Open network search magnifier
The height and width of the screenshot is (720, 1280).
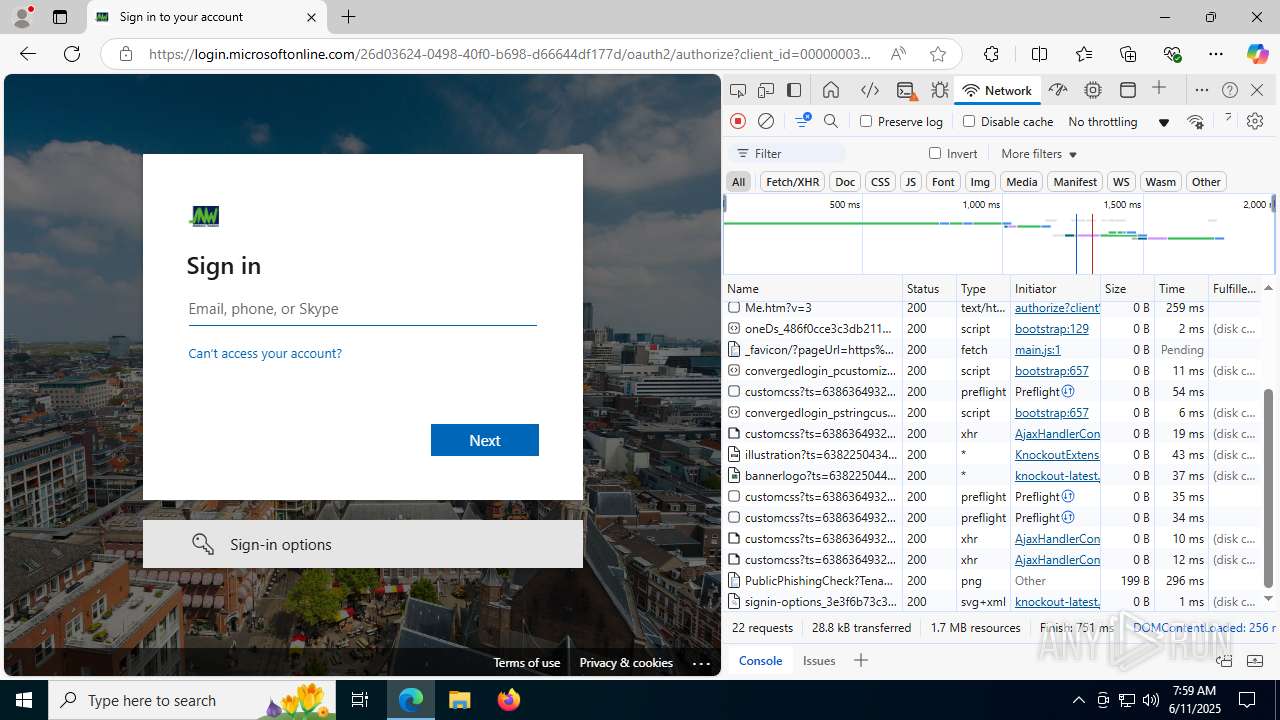pyautogui.click(x=831, y=121)
